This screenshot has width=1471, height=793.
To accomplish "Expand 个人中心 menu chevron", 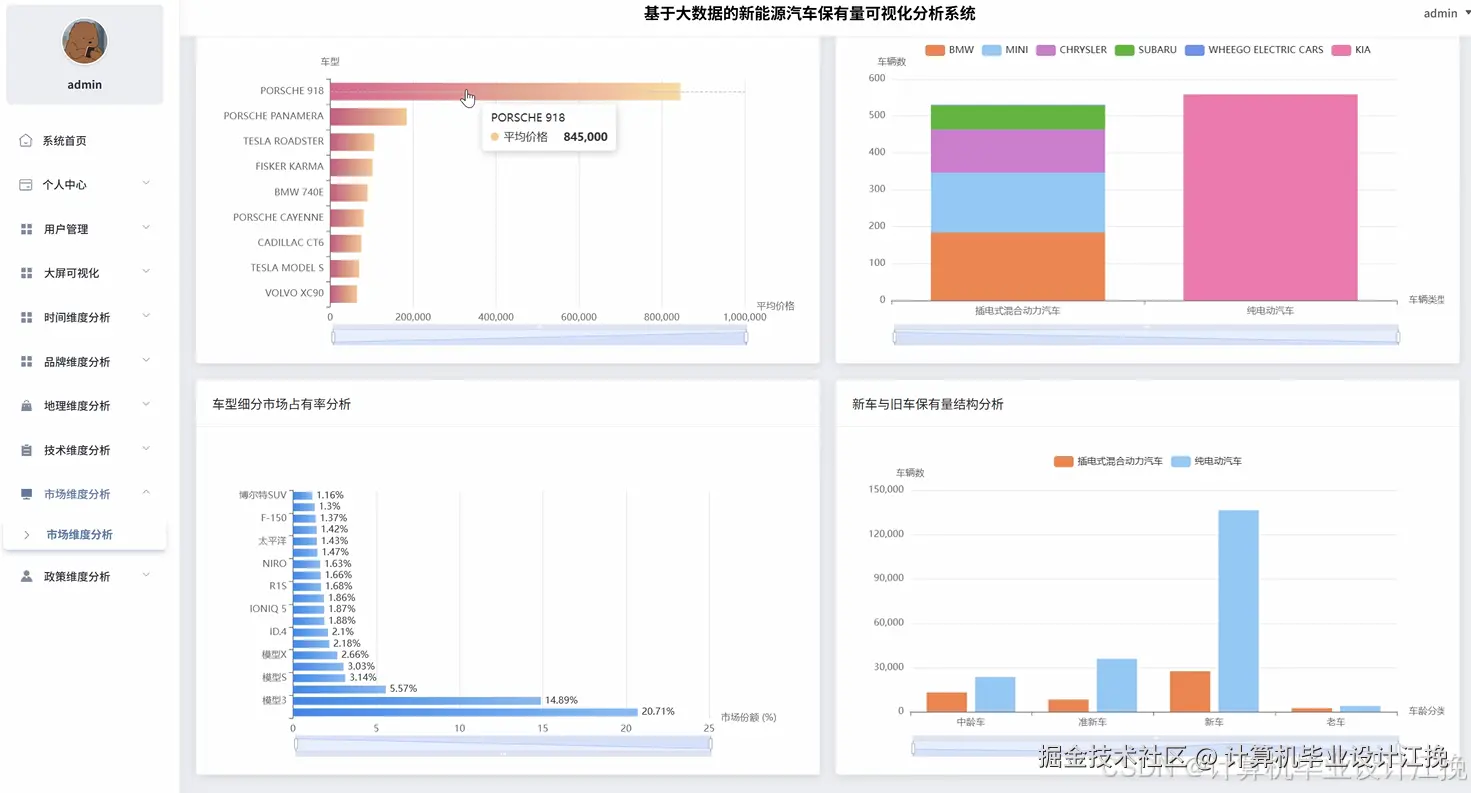I will [x=146, y=184].
